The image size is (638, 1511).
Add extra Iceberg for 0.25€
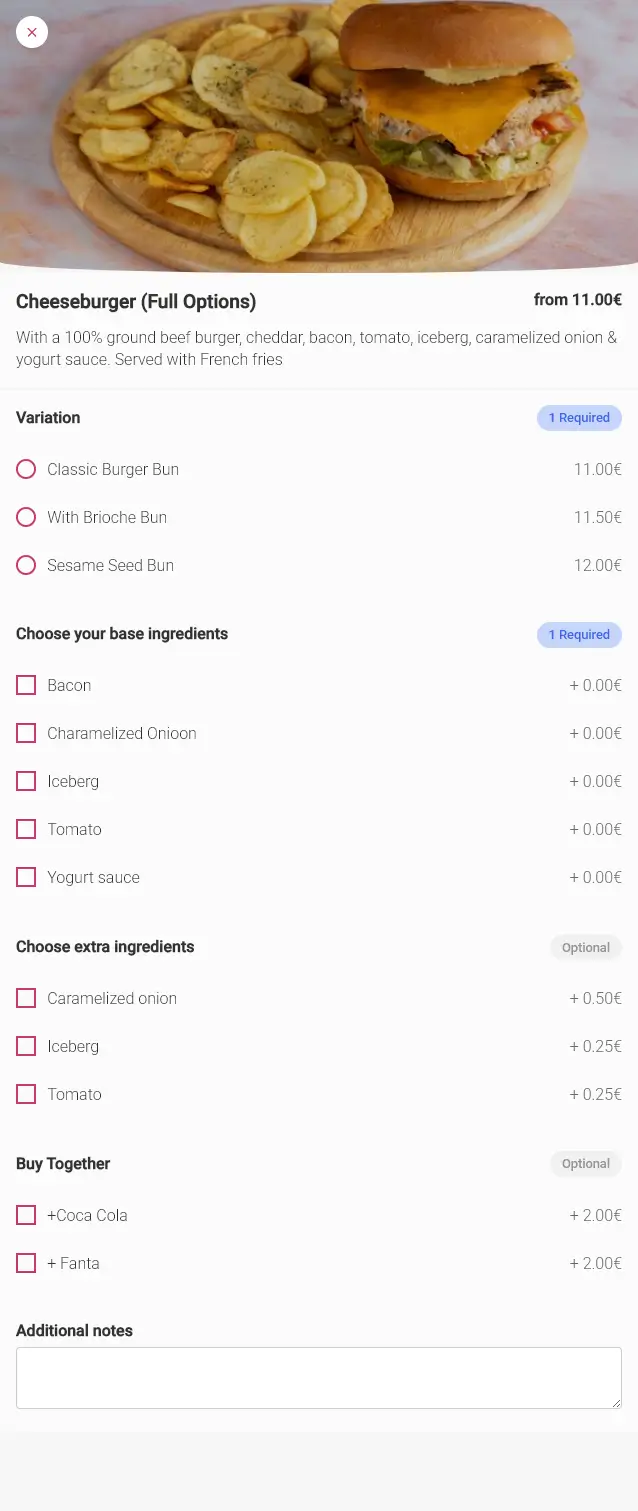26,1046
